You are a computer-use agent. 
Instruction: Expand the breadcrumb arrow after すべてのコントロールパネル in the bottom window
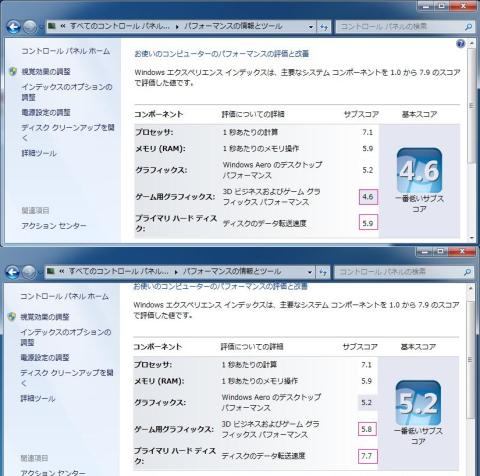click(176, 272)
